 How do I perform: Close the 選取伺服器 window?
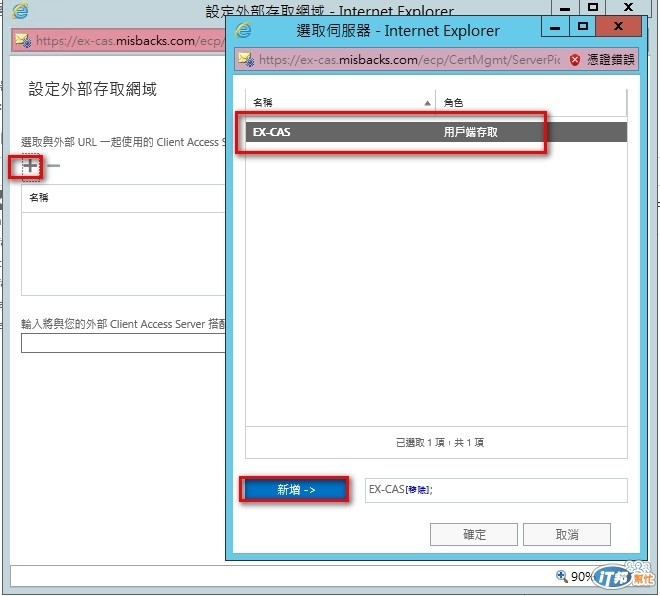619,27
